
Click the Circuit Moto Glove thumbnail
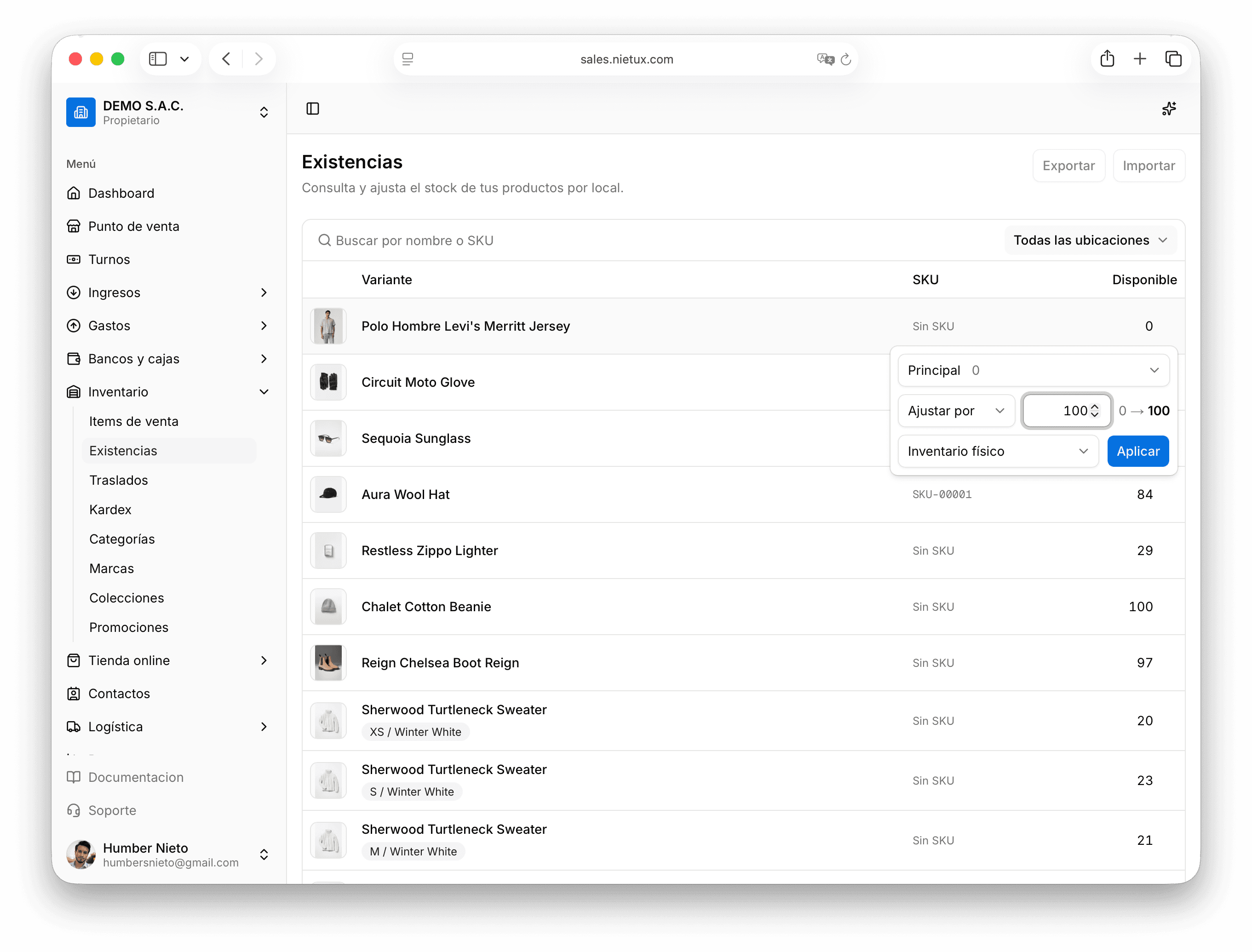pyautogui.click(x=328, y=382)
